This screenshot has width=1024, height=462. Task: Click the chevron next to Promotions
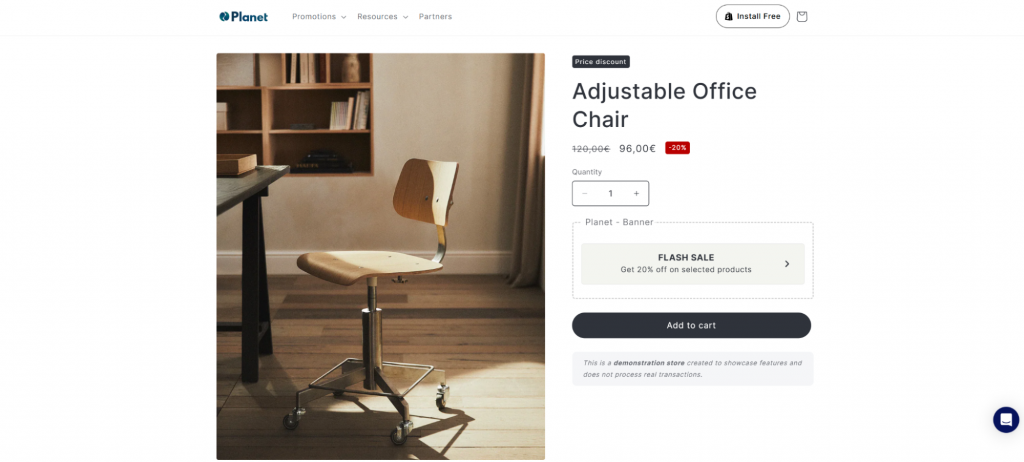coord(344,17)
